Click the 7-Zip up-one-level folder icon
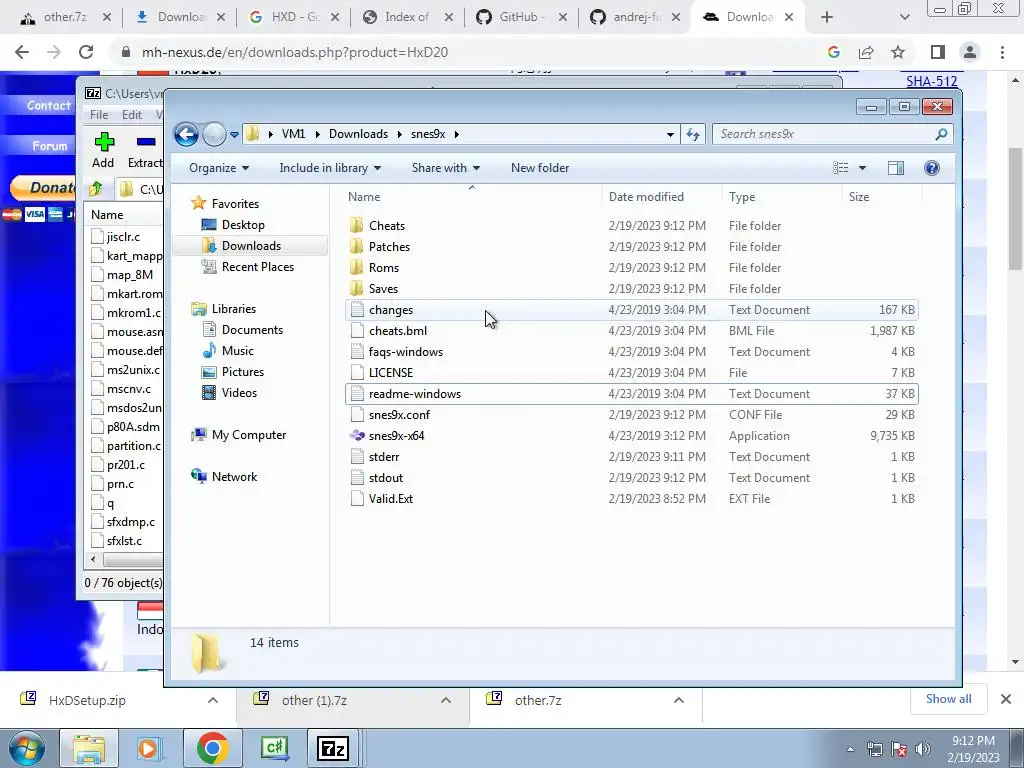Screen dimensions: 1024x768 [96, 189]
